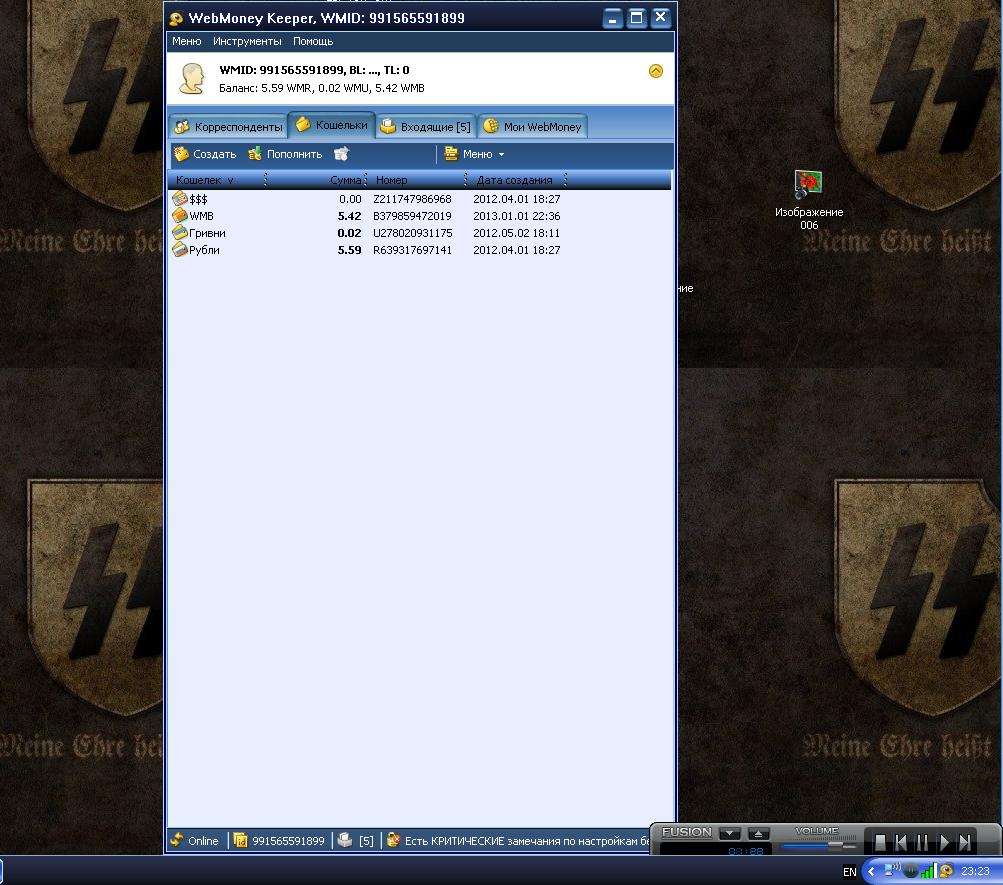Skip to previous track in the FUSION player
Viewport: 1003px width, 885px height.
[901, 842]
